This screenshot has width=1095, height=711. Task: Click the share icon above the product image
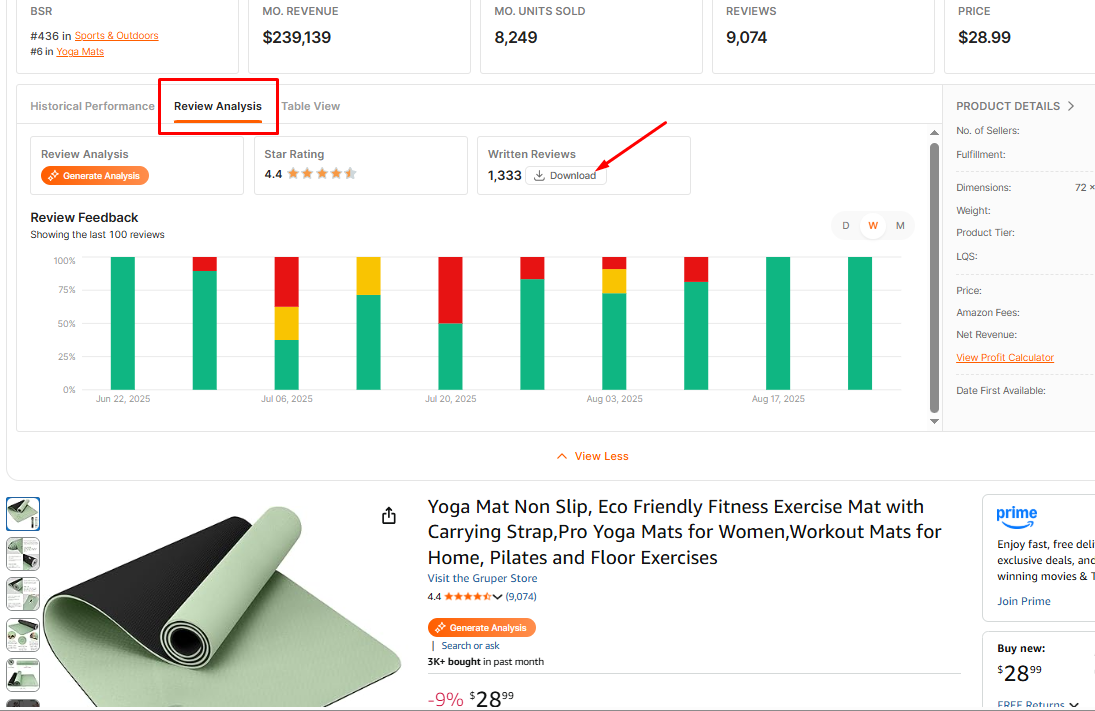click(x=389, y=516)
